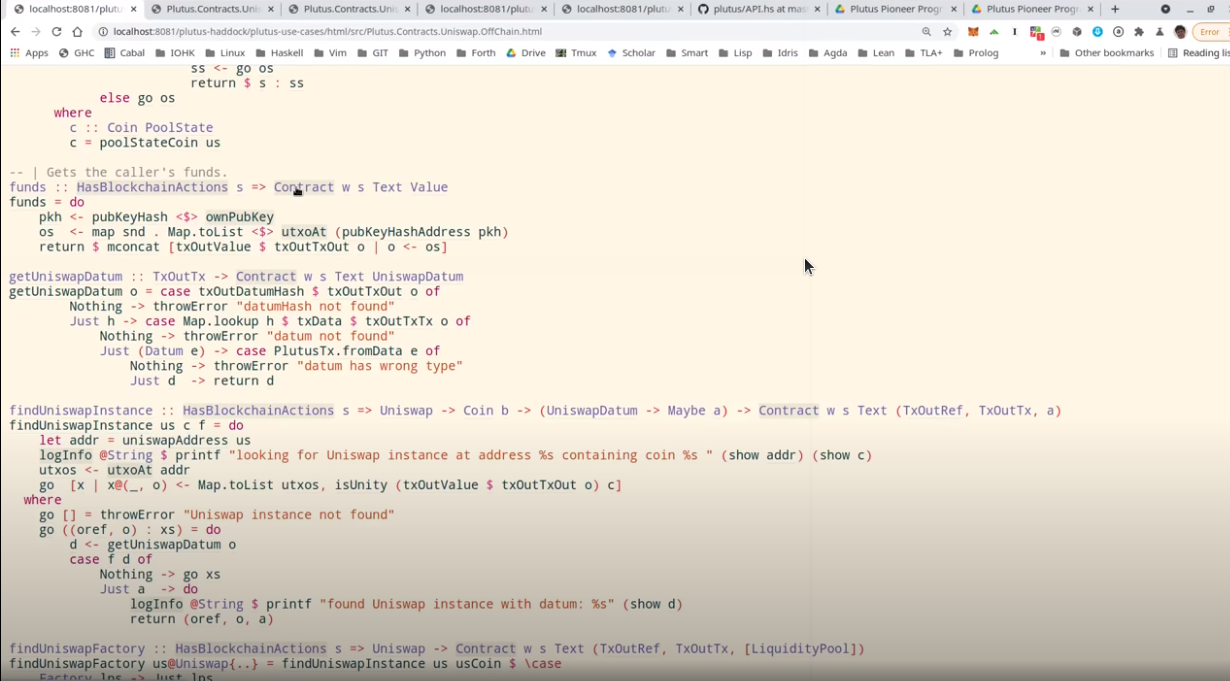Image resolution: width=1230 pixels, height=681 pixels.
Task: Expand the Haskell bookmarks folder
Action: pos(279,53)
